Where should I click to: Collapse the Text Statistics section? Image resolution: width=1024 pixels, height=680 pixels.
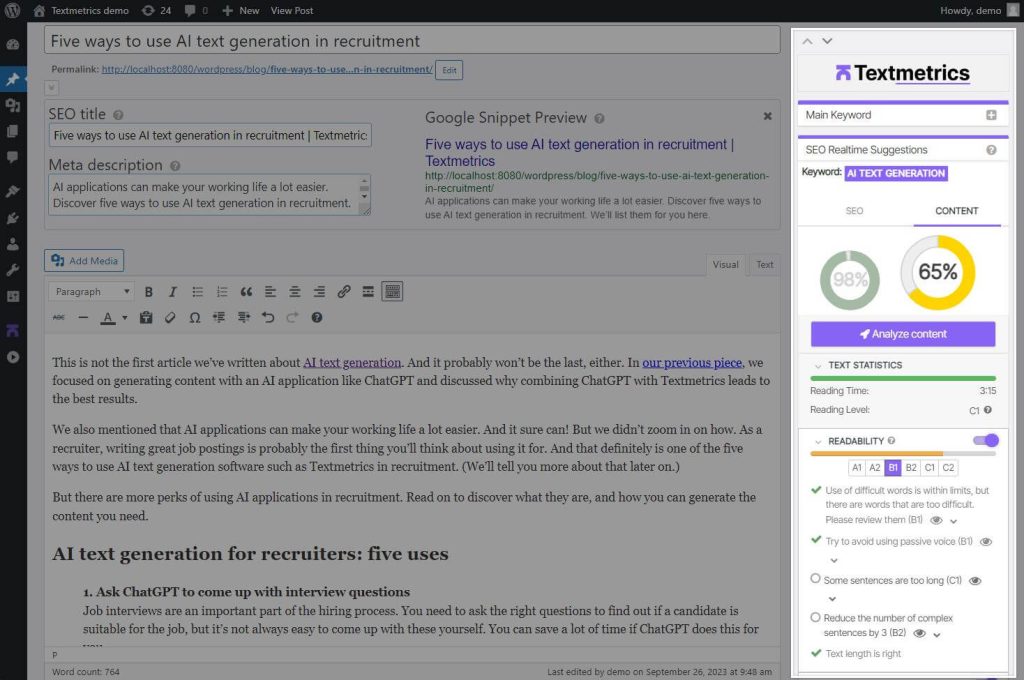click(818, 366)
